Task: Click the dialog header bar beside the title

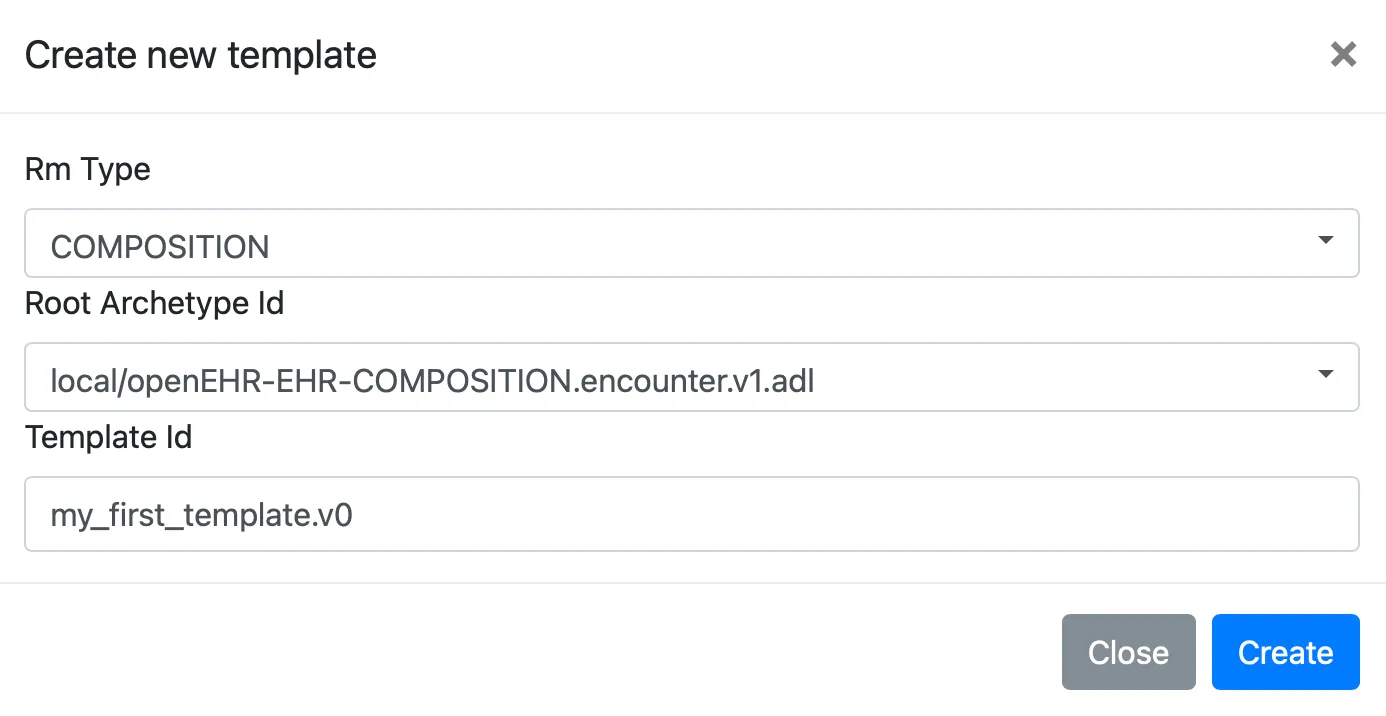Action: (x=800, y=55)
